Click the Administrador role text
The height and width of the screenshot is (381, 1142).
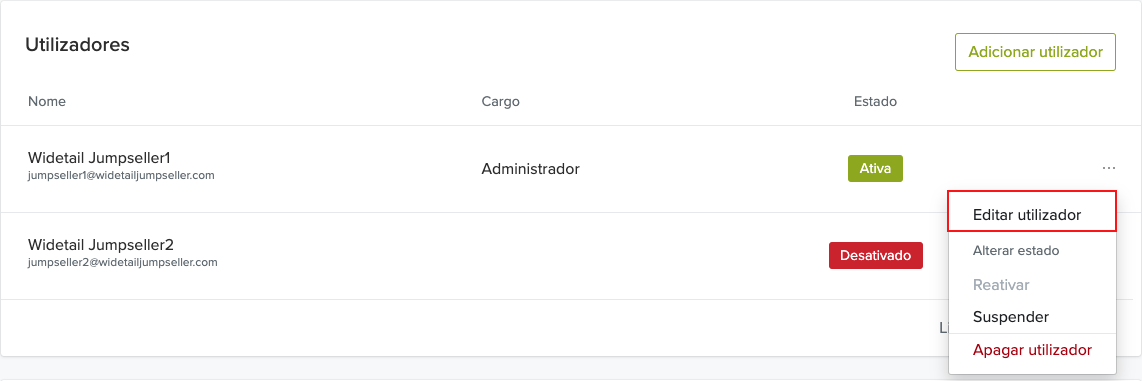click(x=530, y=169)
